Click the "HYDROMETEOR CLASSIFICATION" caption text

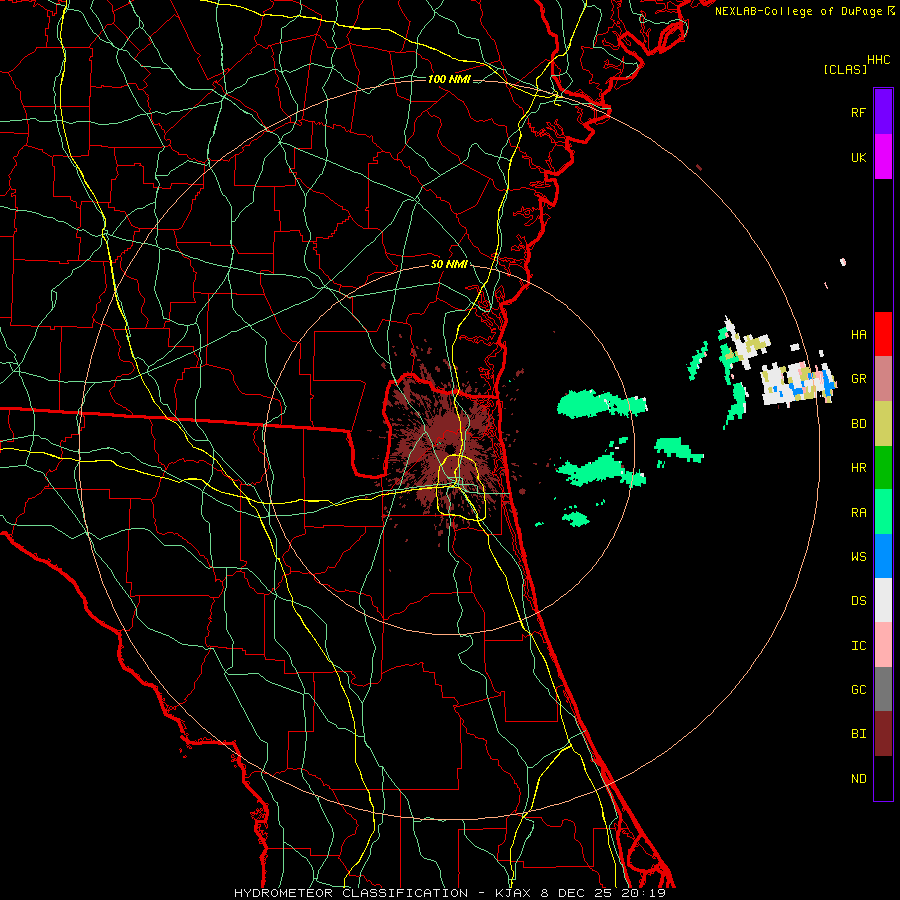click(351, 893)
